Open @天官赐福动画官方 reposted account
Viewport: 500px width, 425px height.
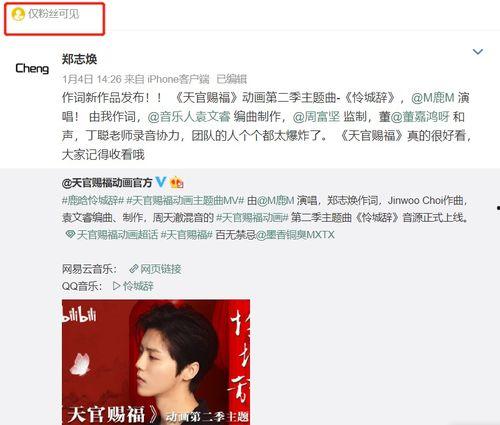coord(107,182)
